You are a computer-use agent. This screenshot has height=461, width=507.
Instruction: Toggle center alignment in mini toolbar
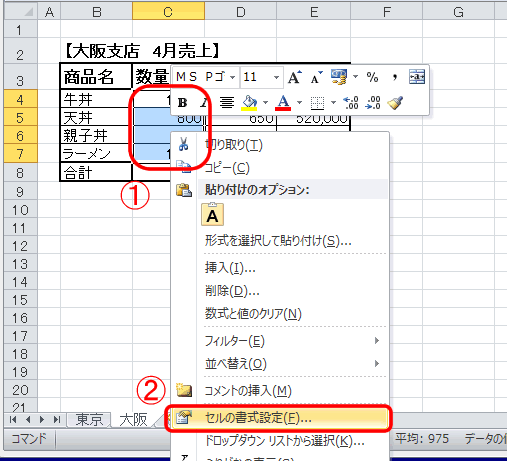coord(227,103)
